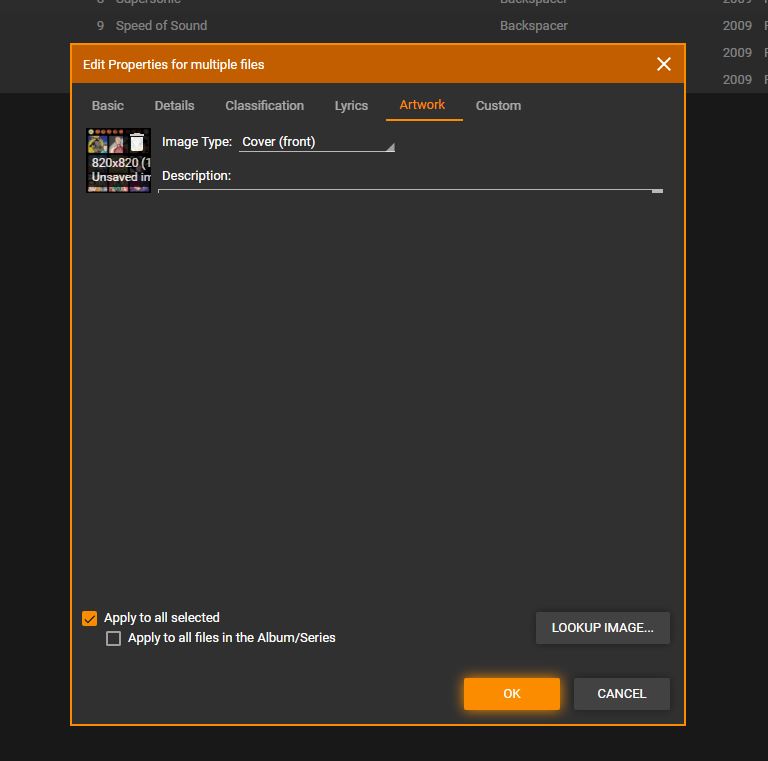Delete the artwork using the trash icon

click(137, 143)
